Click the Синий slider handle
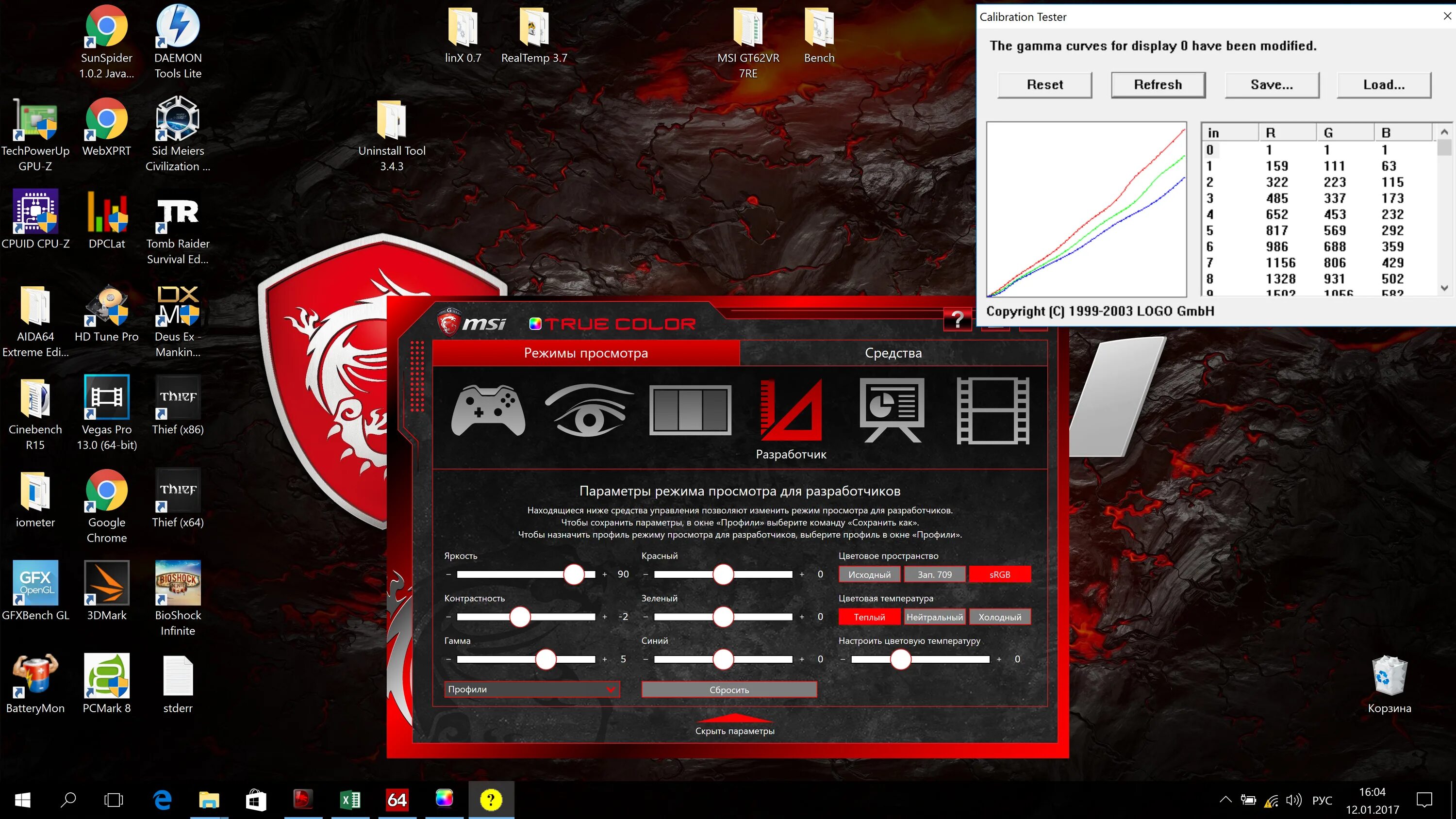1456x819 pixels. [723, 659]
